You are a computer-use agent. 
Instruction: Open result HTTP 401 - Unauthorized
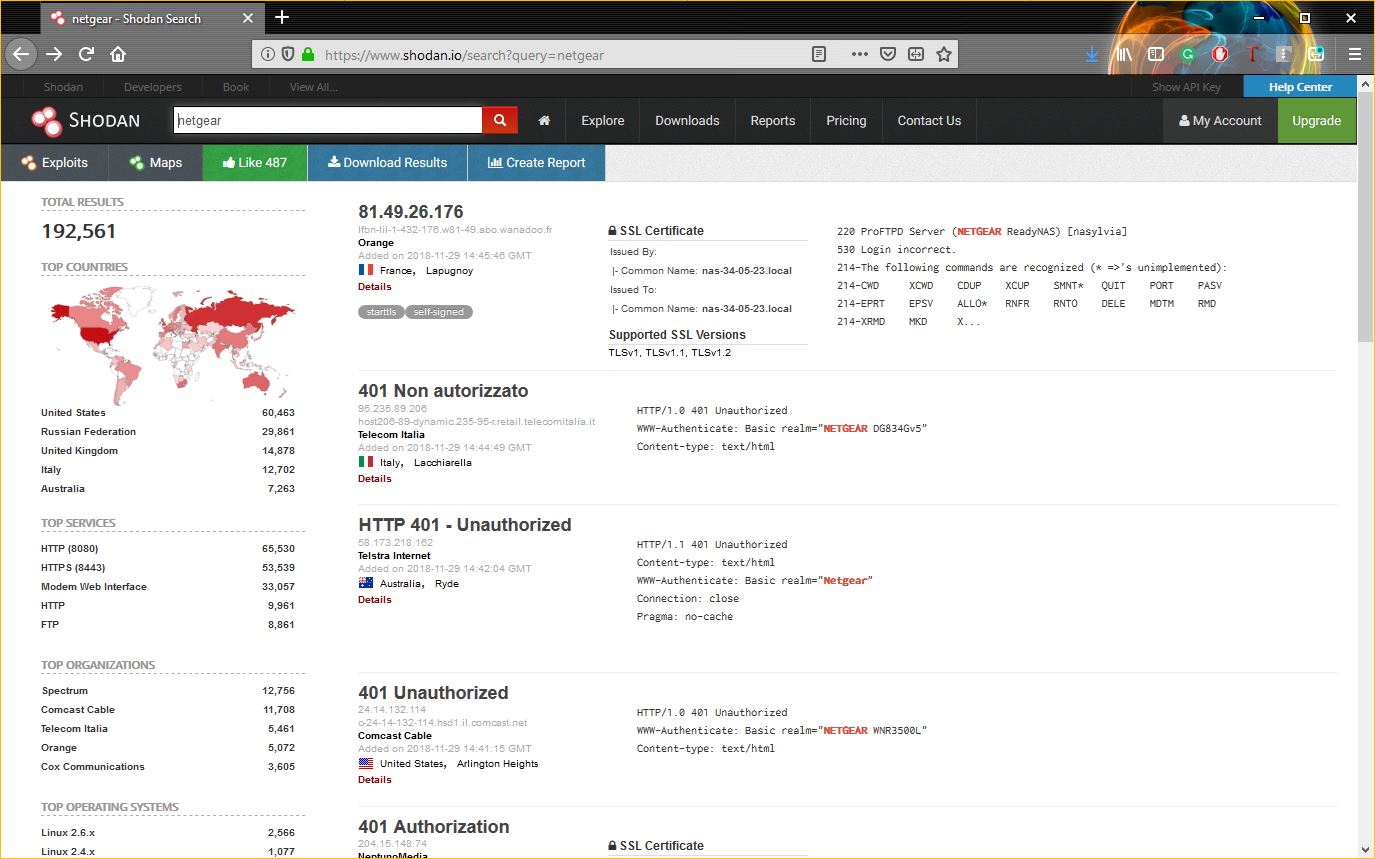click(x=465, y=524)
